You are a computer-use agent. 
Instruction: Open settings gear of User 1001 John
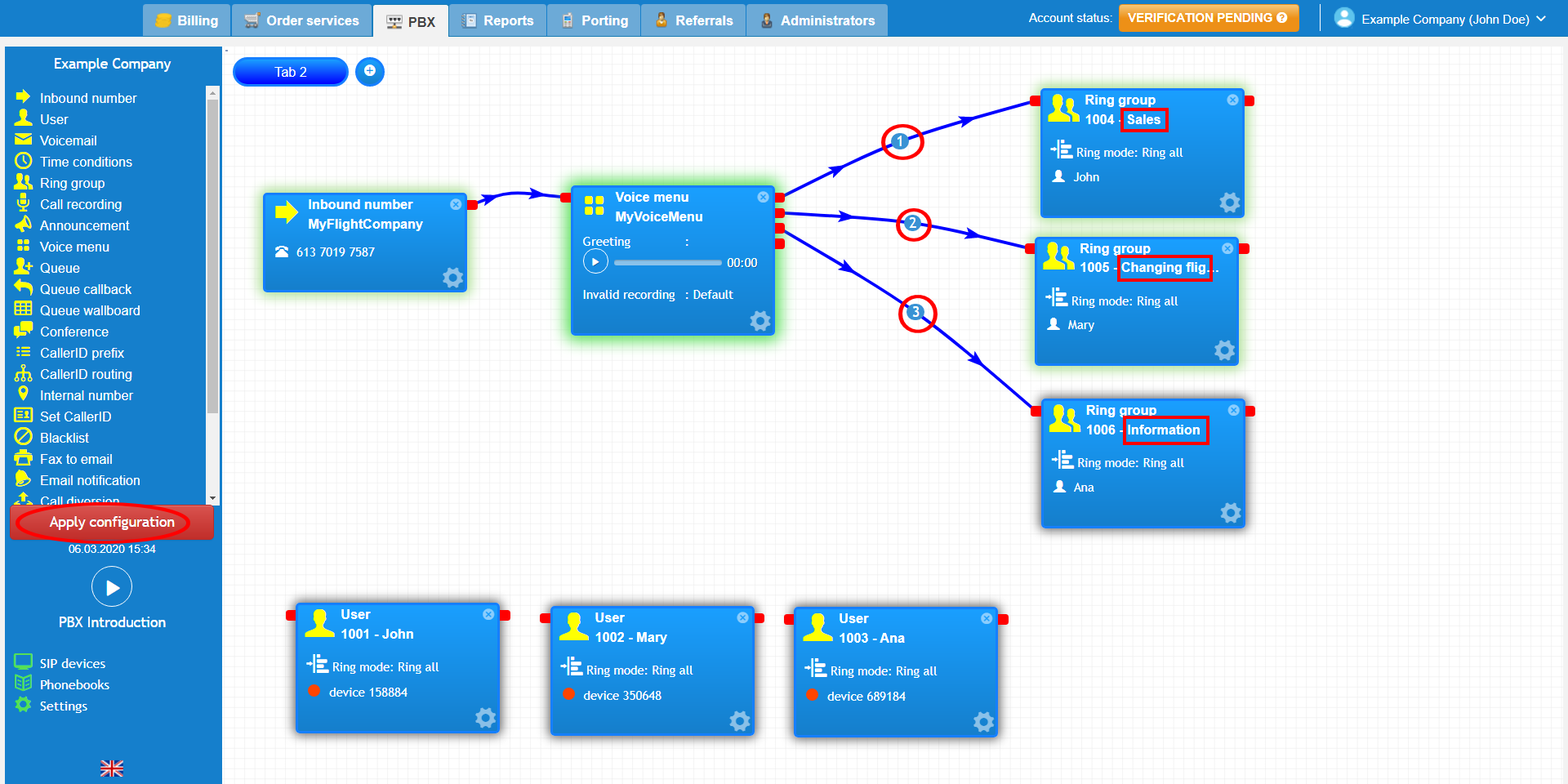pos(486,718)
